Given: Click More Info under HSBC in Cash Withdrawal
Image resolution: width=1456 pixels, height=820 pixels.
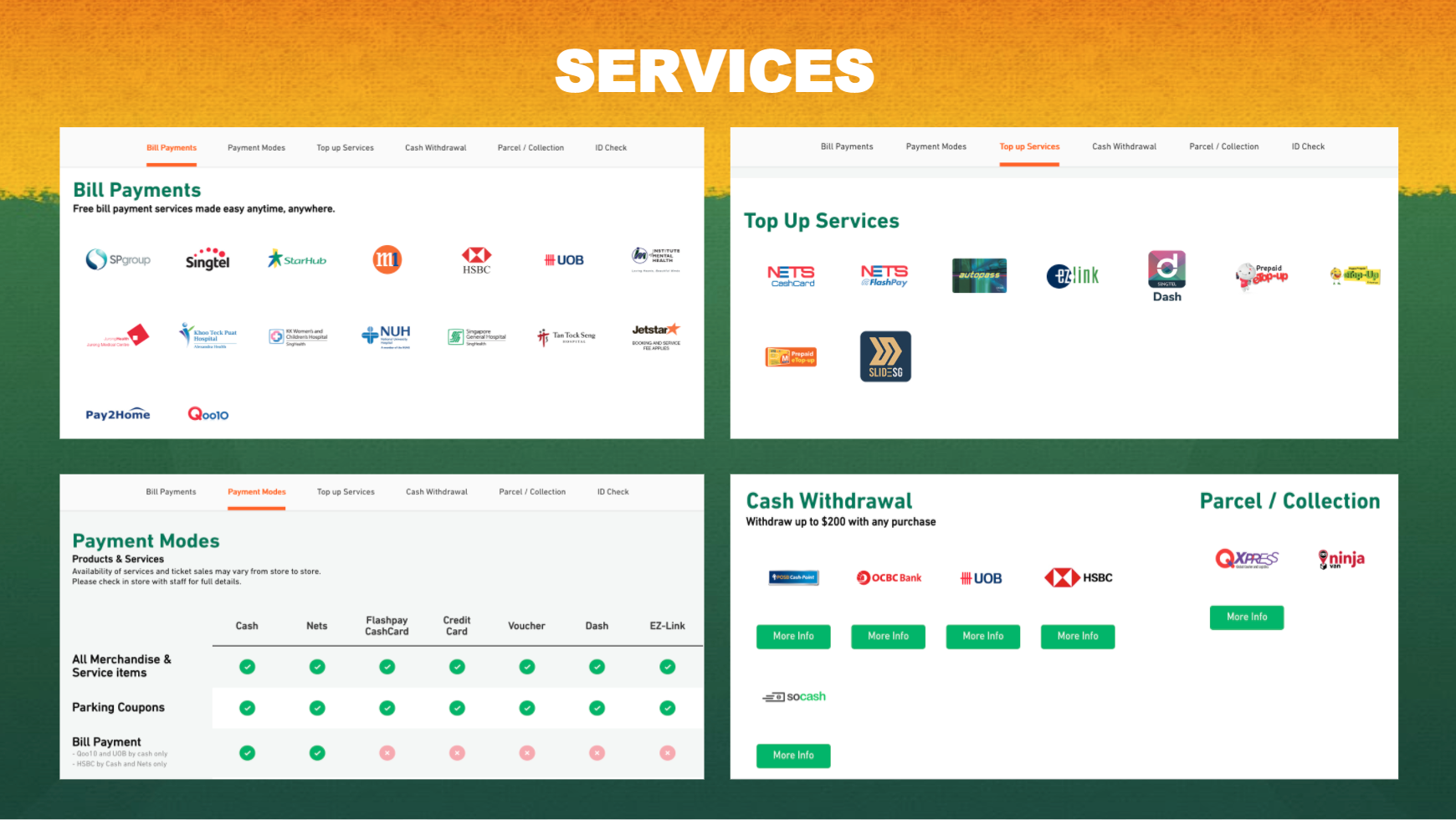Looking at the screenshot, I should point(1078,636).
